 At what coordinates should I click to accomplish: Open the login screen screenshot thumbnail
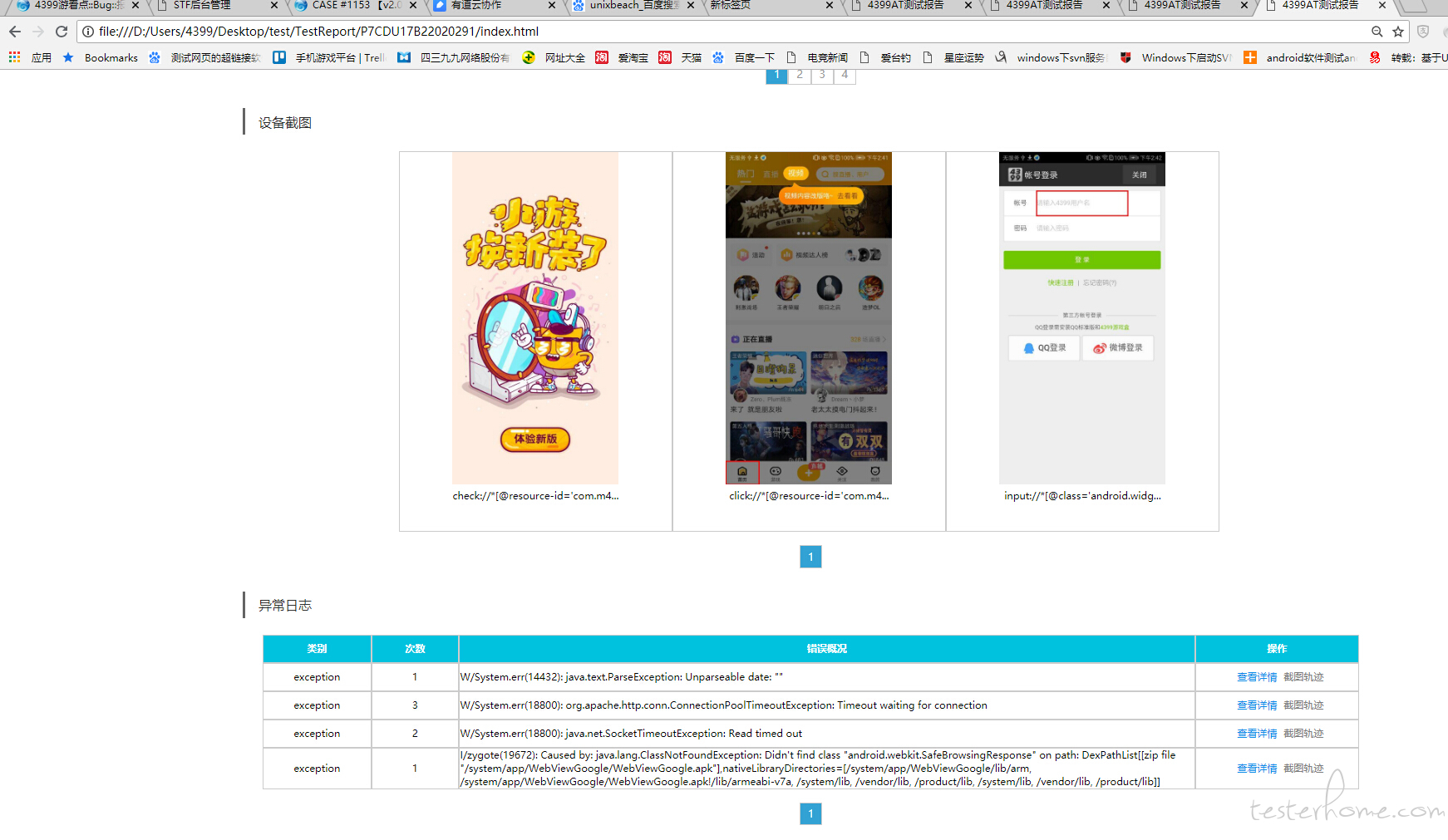(1081, 317)
